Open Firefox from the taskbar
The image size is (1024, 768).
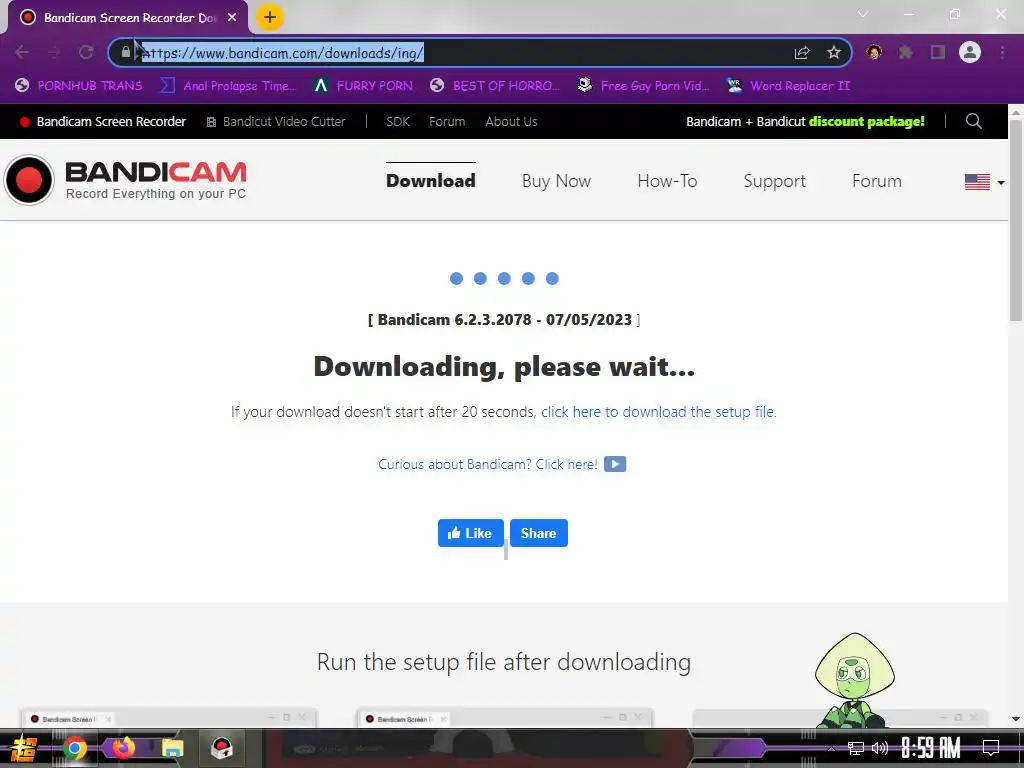pos(123,747)
